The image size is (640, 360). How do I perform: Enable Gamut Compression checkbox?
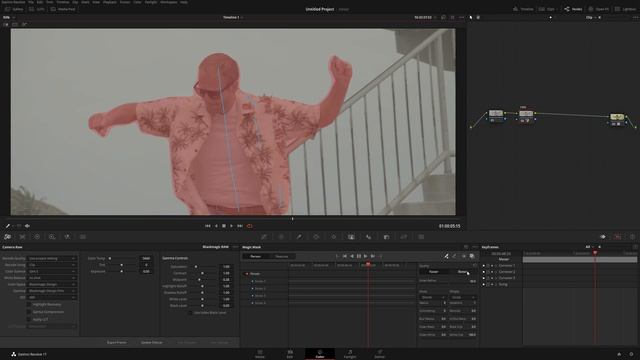click(29, 312)
